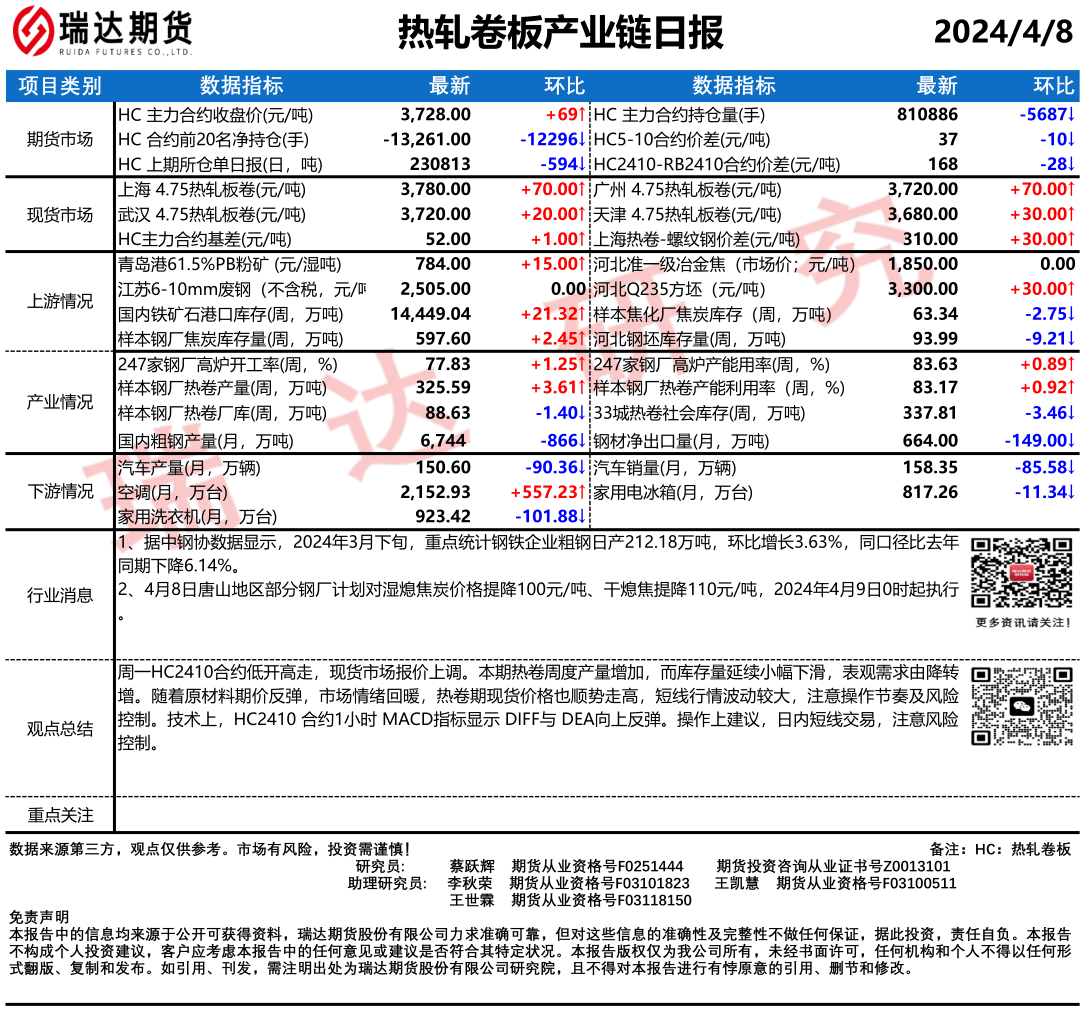Click the 1,850.00 coke price value
This screenshot has height=1010, width=1084.
click(923, 264)
